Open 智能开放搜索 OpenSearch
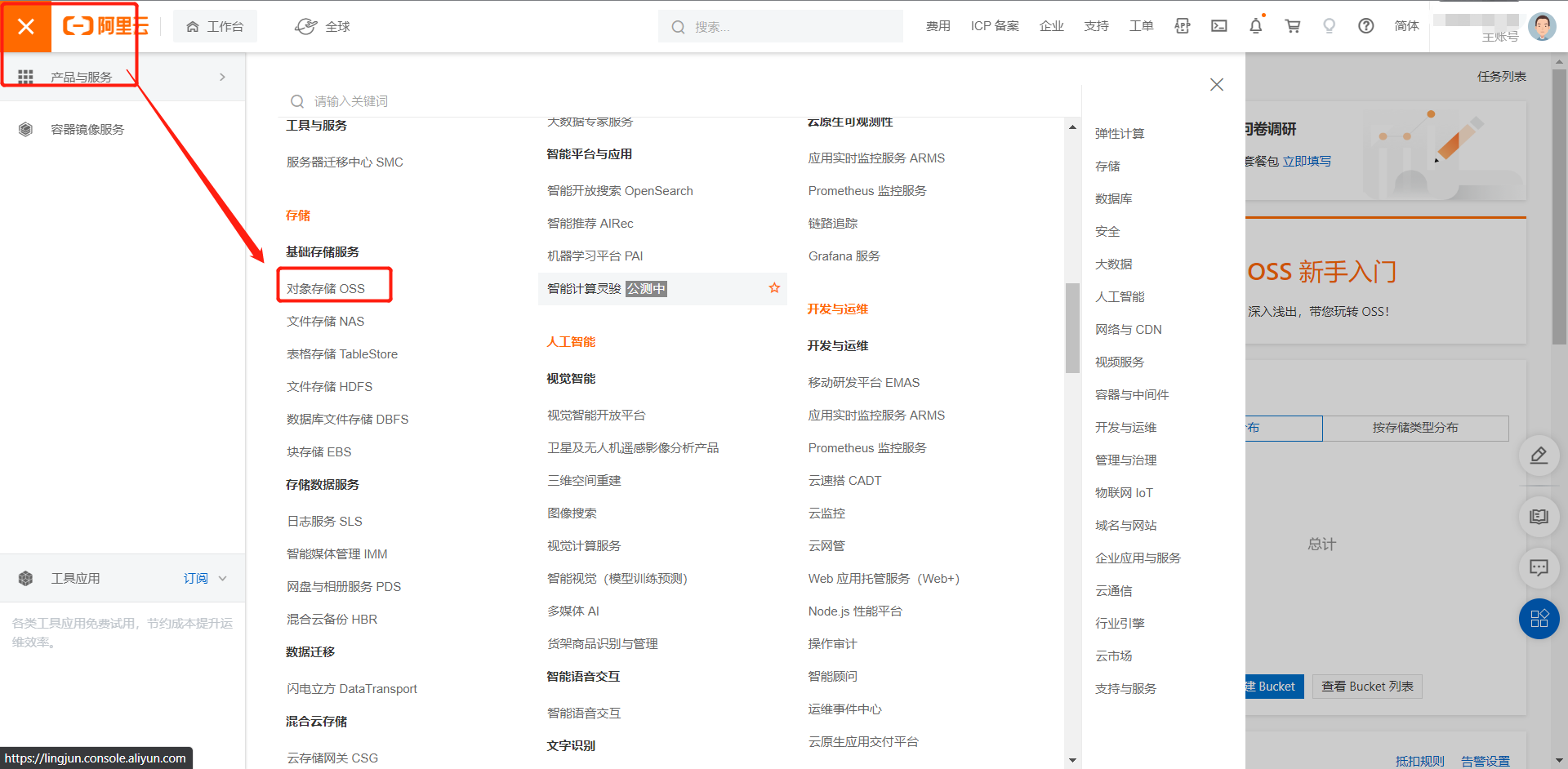1568x769 pixels. tap(620, 190)
